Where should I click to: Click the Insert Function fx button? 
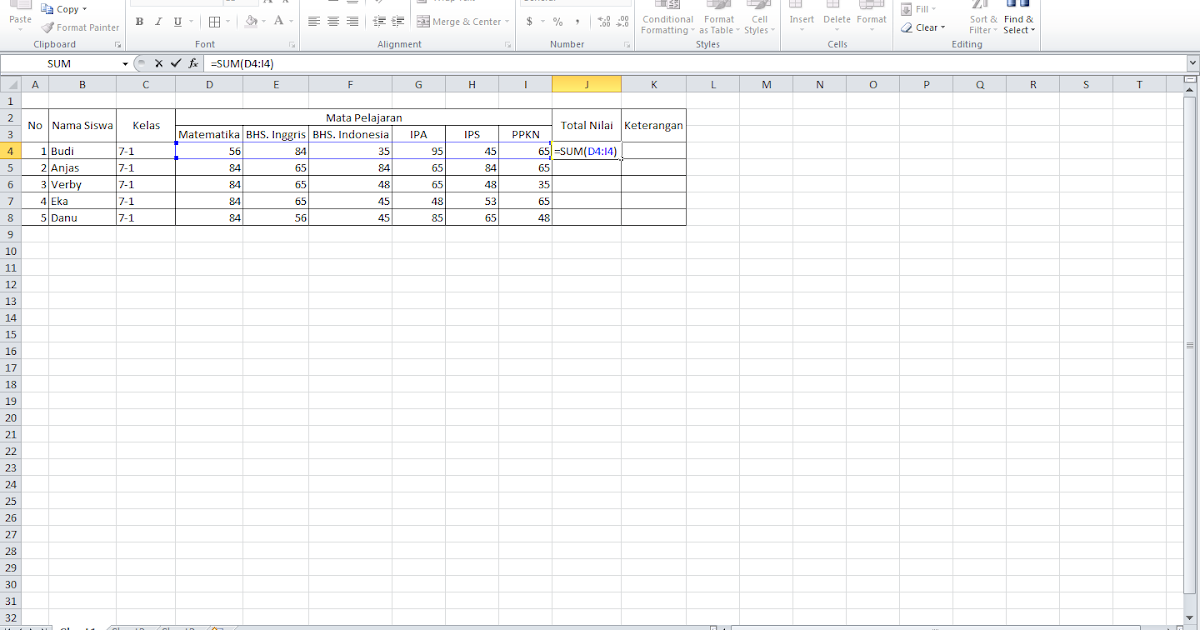click(192, 62)
